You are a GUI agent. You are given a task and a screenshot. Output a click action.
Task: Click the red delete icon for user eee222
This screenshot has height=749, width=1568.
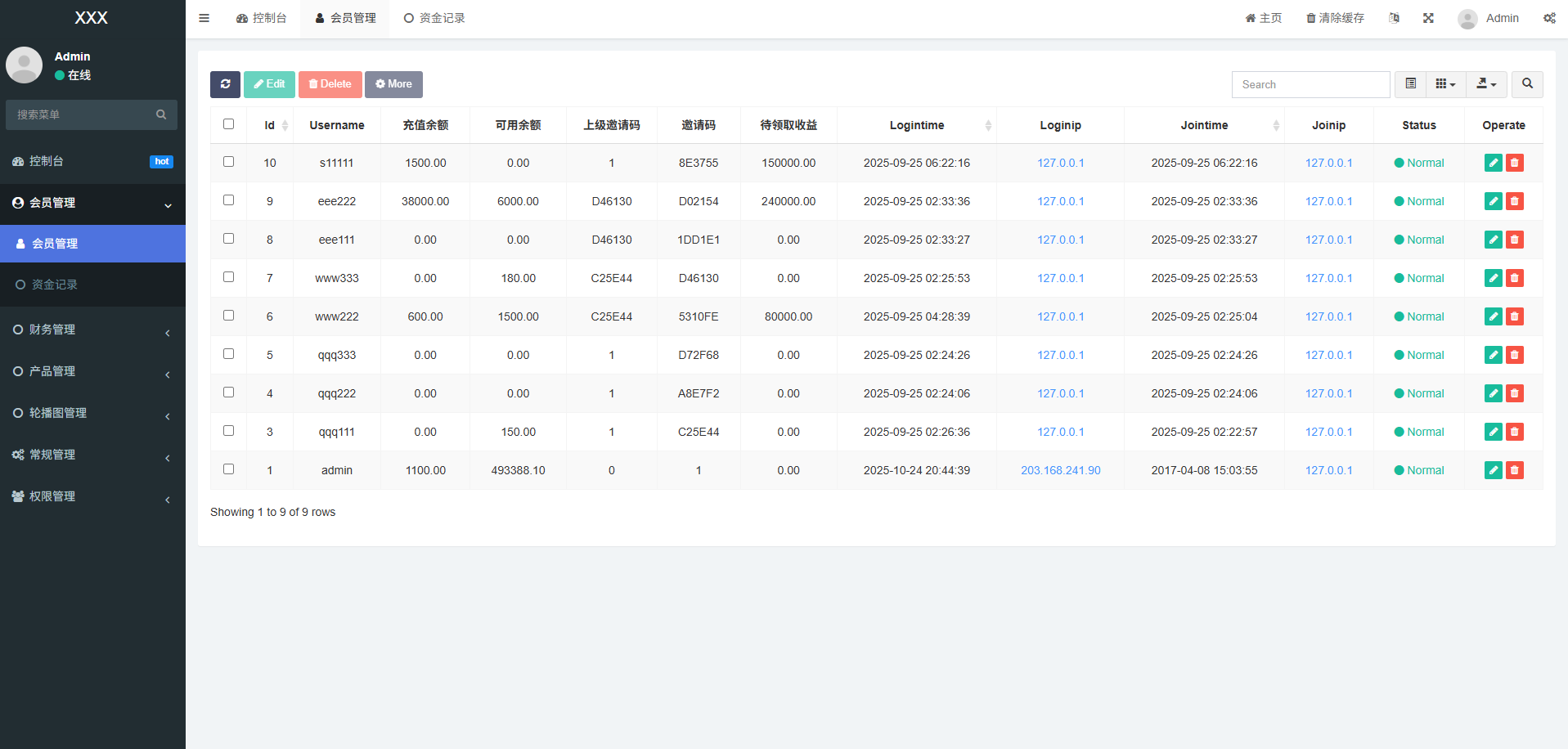point(1515,201)
